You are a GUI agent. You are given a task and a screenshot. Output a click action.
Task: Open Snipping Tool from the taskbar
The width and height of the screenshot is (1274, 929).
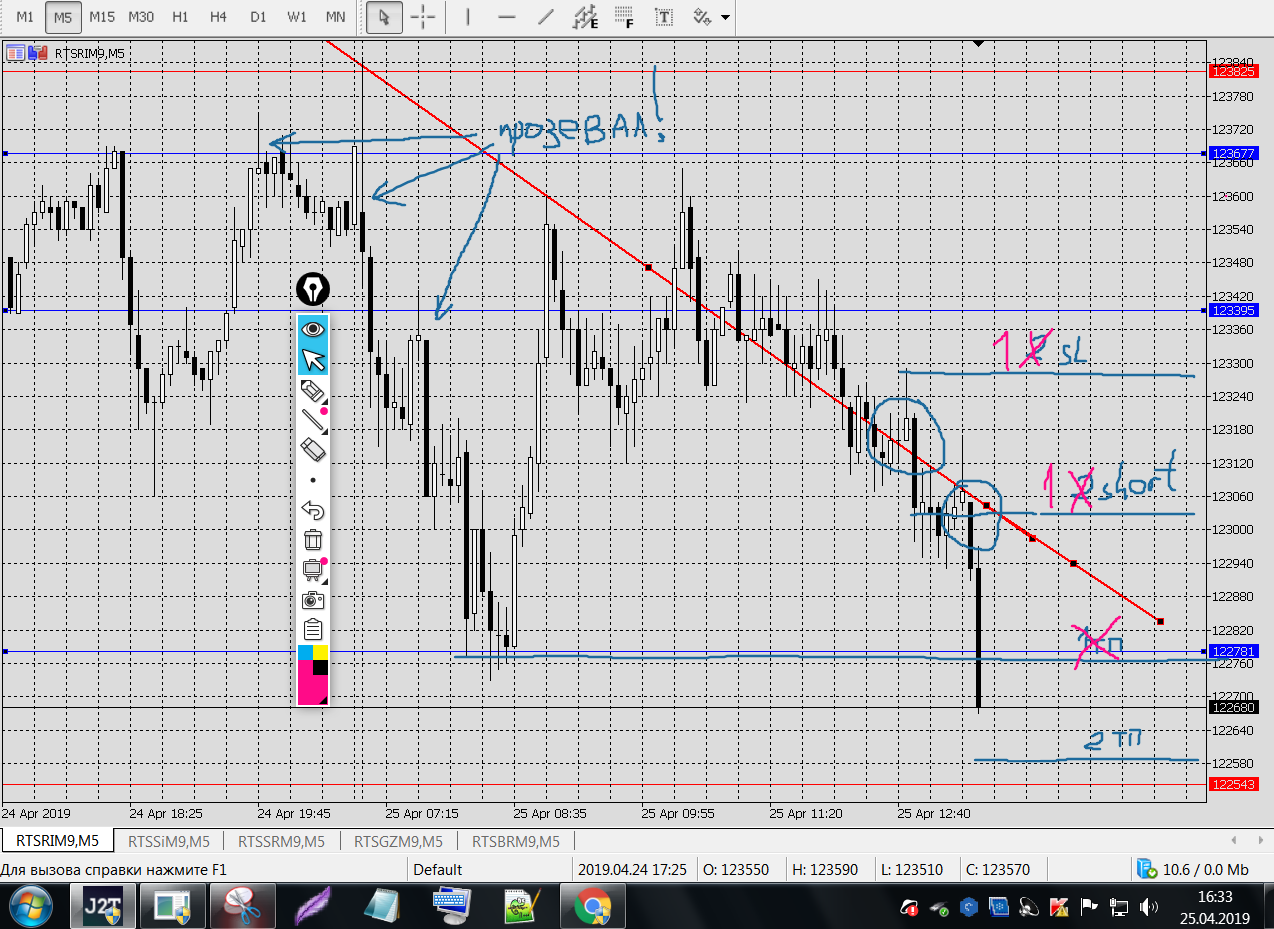click(241, 908)
